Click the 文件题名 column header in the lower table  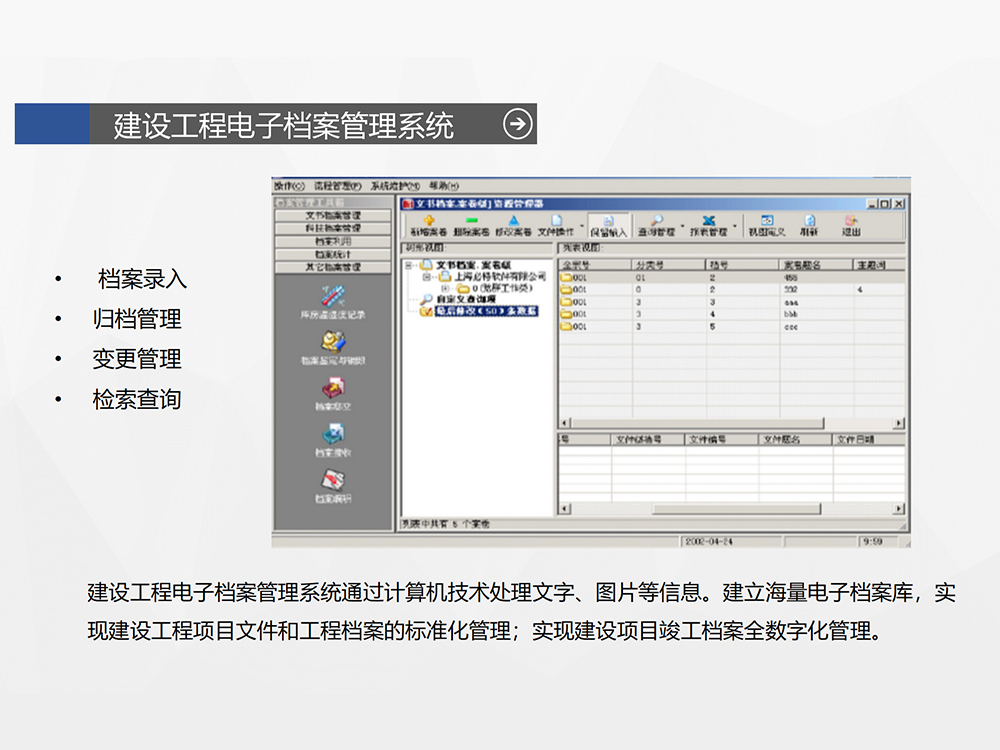pyautogui.click(x=795, y=439)
